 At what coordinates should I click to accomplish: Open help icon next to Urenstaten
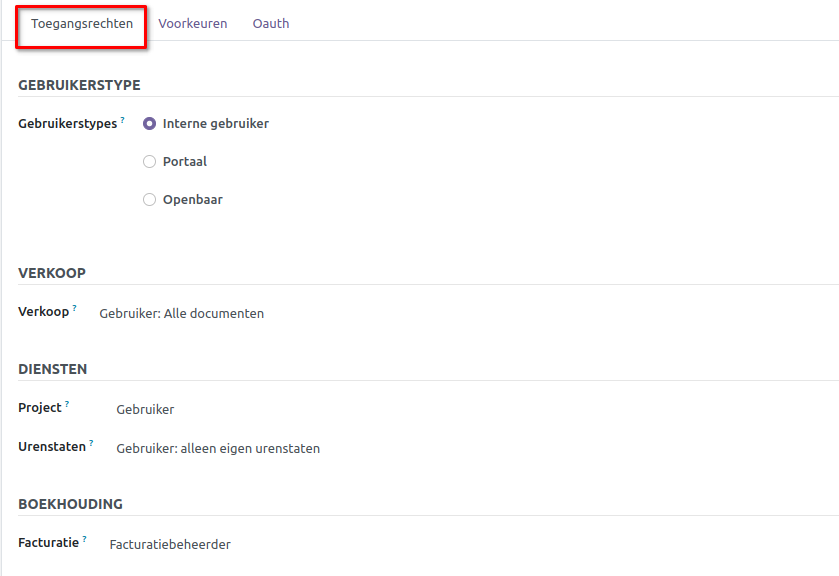click(91, 442)
